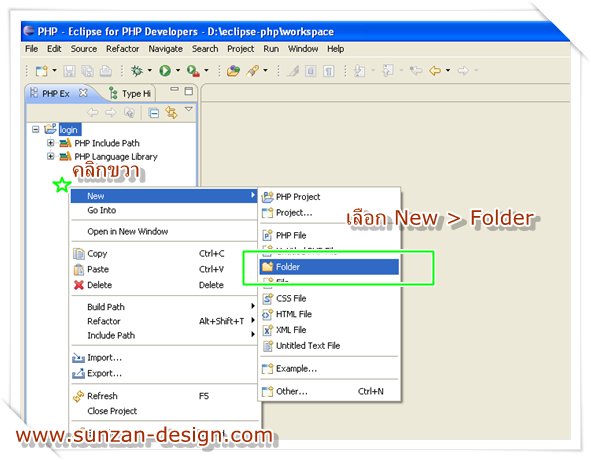Open the Debug dropdown arrow
The height and width of the screenshot is (460, 591).
[x=149, y=71]
